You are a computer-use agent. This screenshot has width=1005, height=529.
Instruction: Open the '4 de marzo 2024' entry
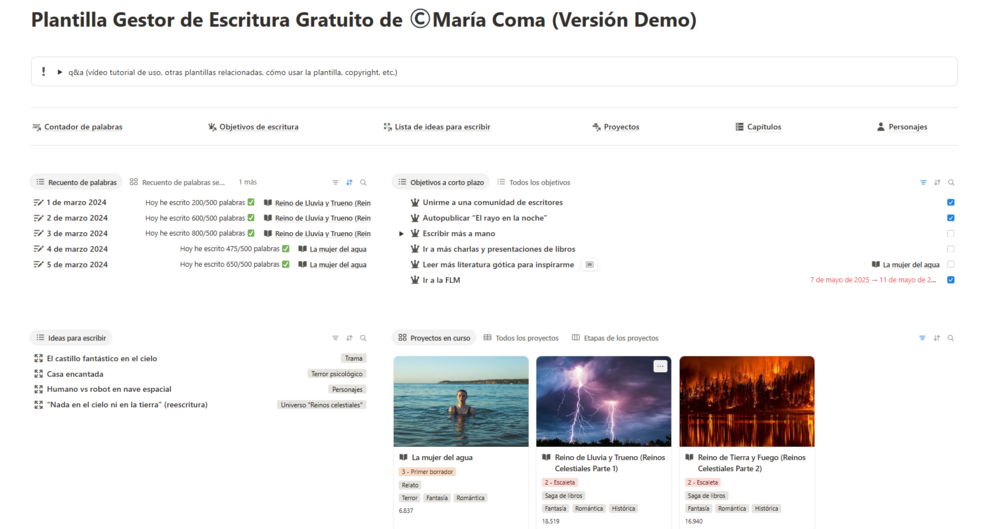(x=77, y=249)
